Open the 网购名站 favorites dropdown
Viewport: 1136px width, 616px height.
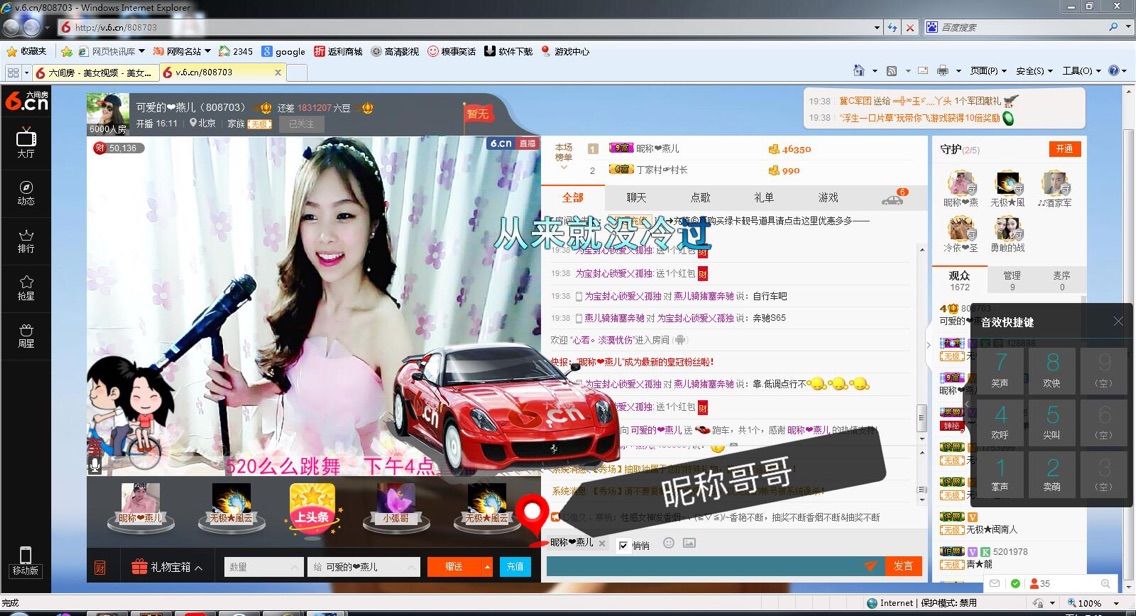point(182,51)
